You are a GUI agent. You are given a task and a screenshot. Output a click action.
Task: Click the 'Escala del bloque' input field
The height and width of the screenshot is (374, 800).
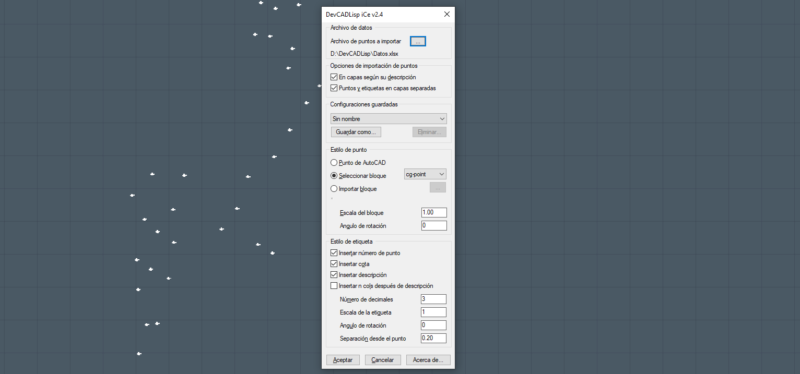[x=434, y=213]
